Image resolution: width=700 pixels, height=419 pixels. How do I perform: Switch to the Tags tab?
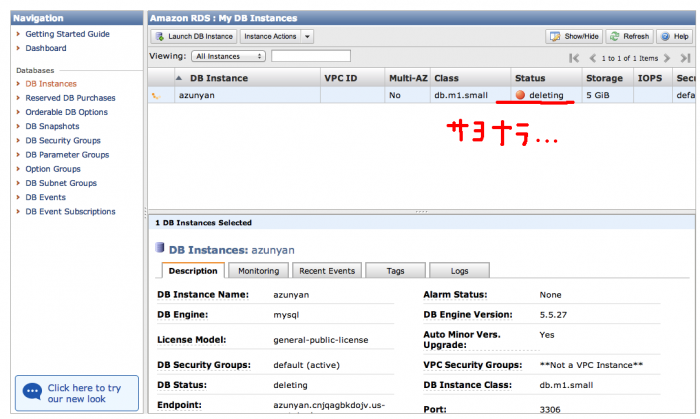pyautogui.click(x=396, y=271)
